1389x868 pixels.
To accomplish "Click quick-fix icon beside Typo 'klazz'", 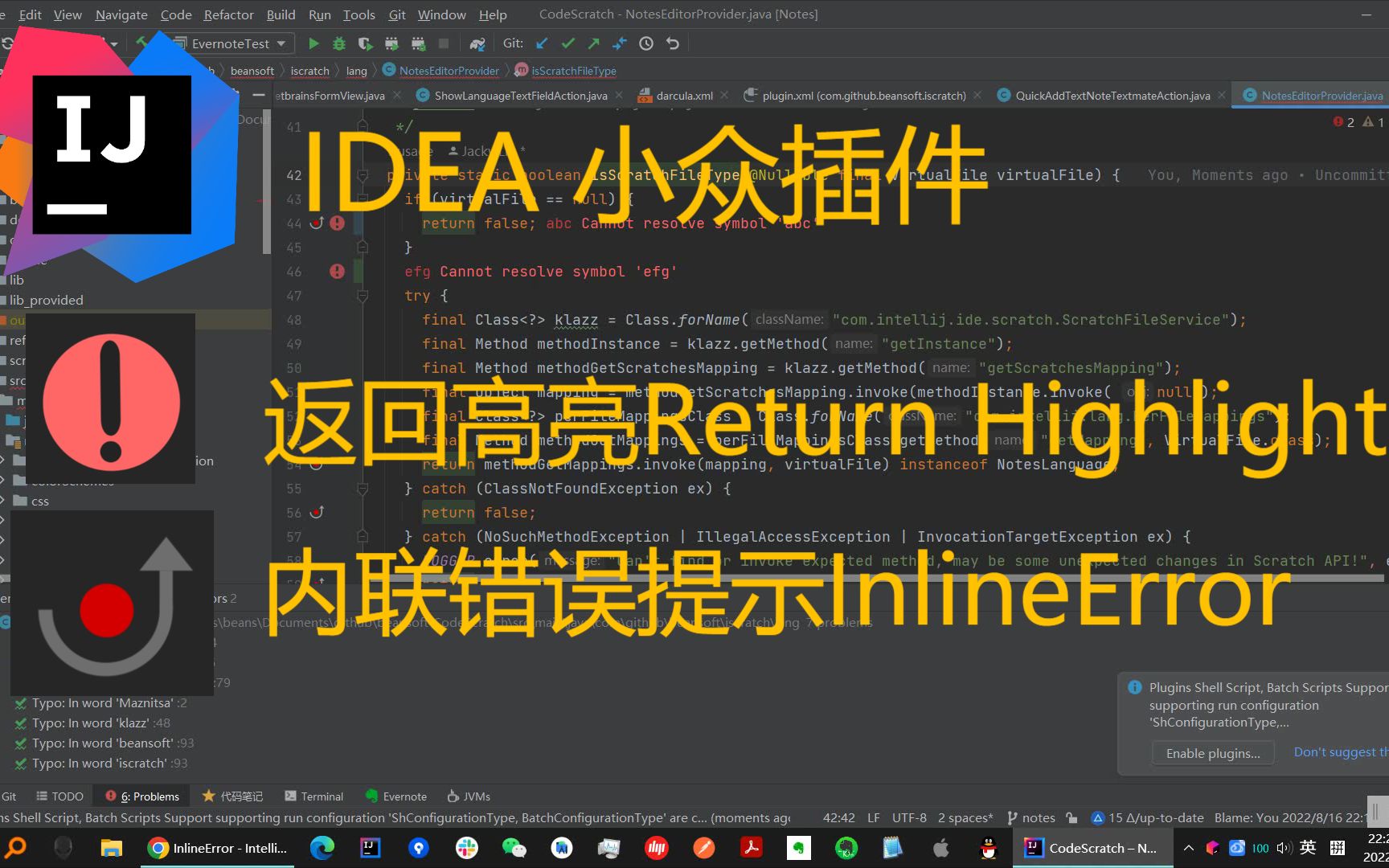I will pyautogui.click(x=21, y=723).
